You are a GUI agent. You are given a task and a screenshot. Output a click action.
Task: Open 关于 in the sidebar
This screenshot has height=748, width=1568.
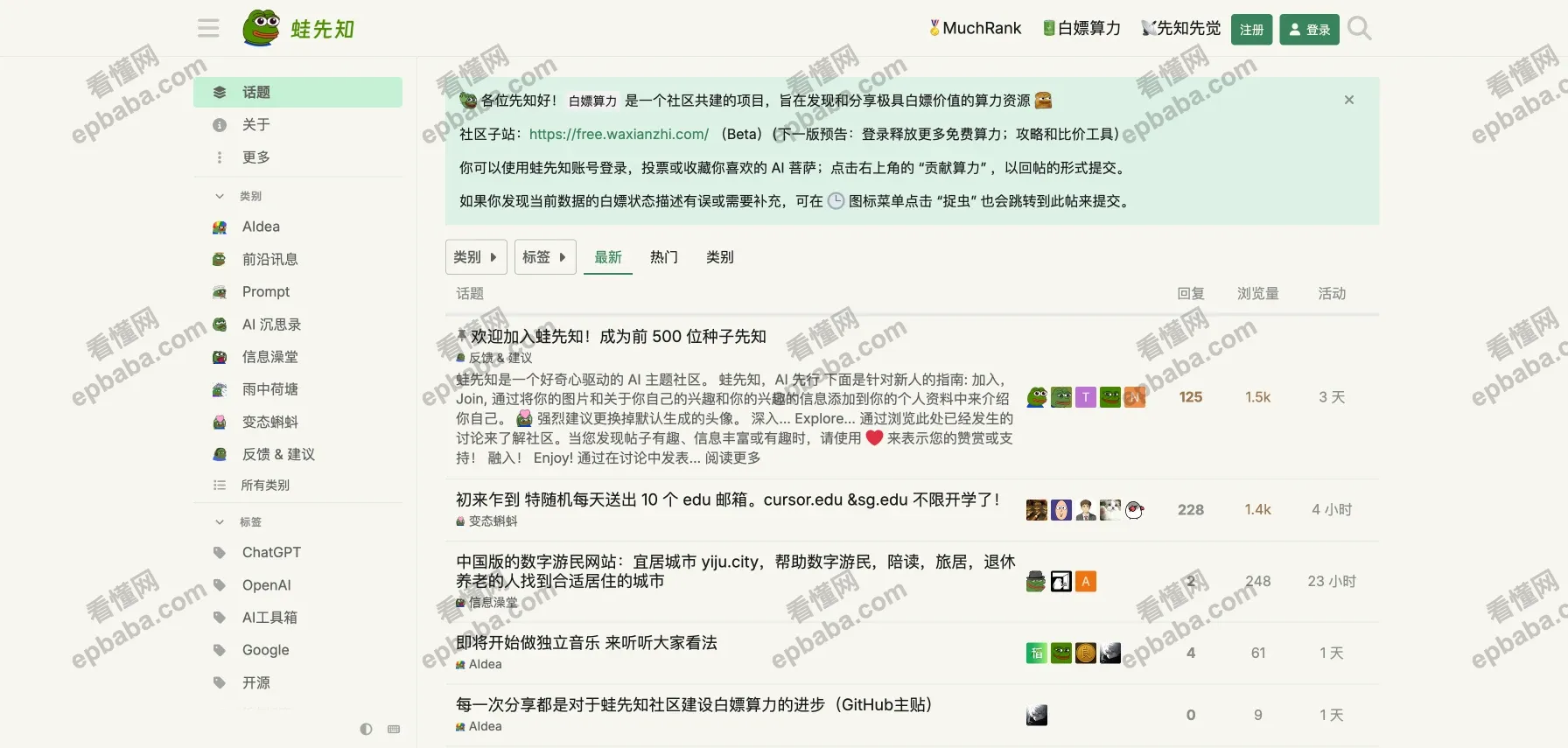(297, 124)
